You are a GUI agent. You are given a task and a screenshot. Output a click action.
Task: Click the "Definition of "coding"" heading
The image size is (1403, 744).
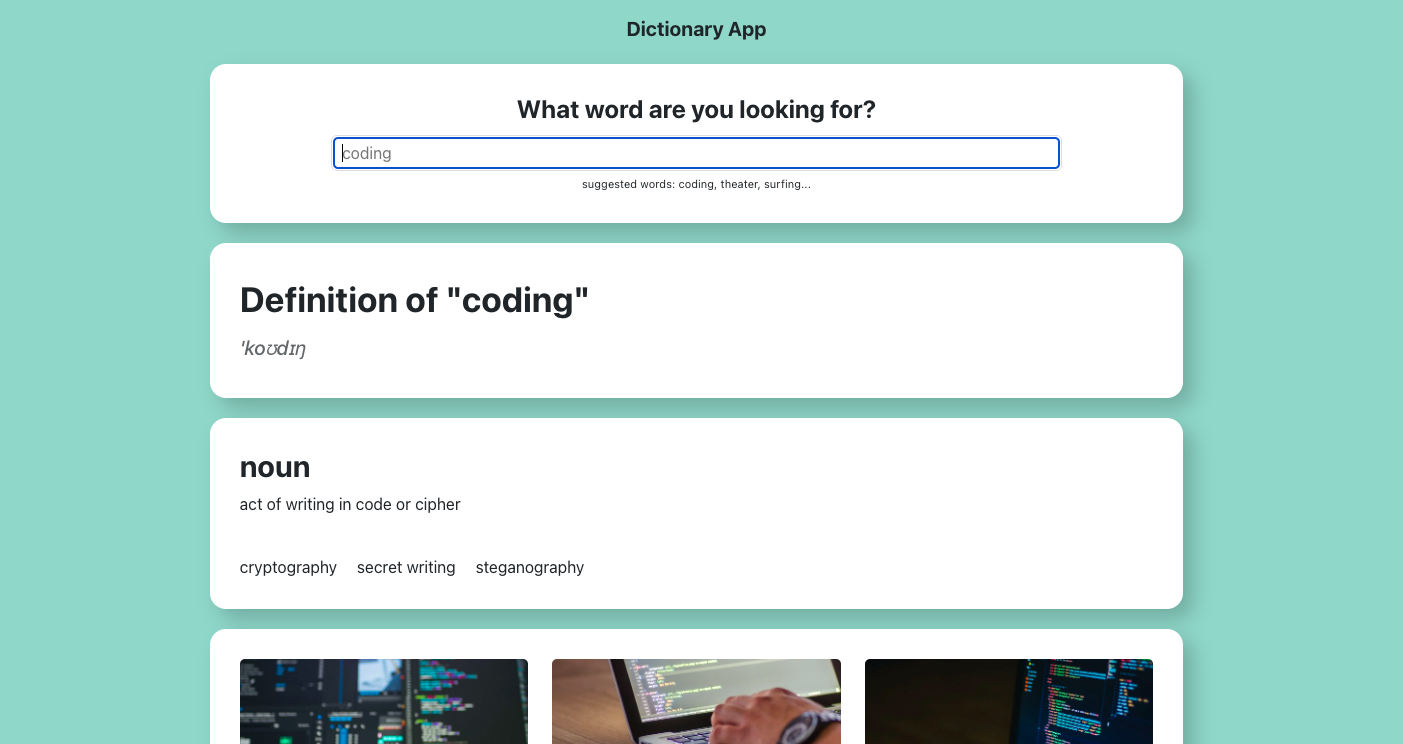pos(415,300)
